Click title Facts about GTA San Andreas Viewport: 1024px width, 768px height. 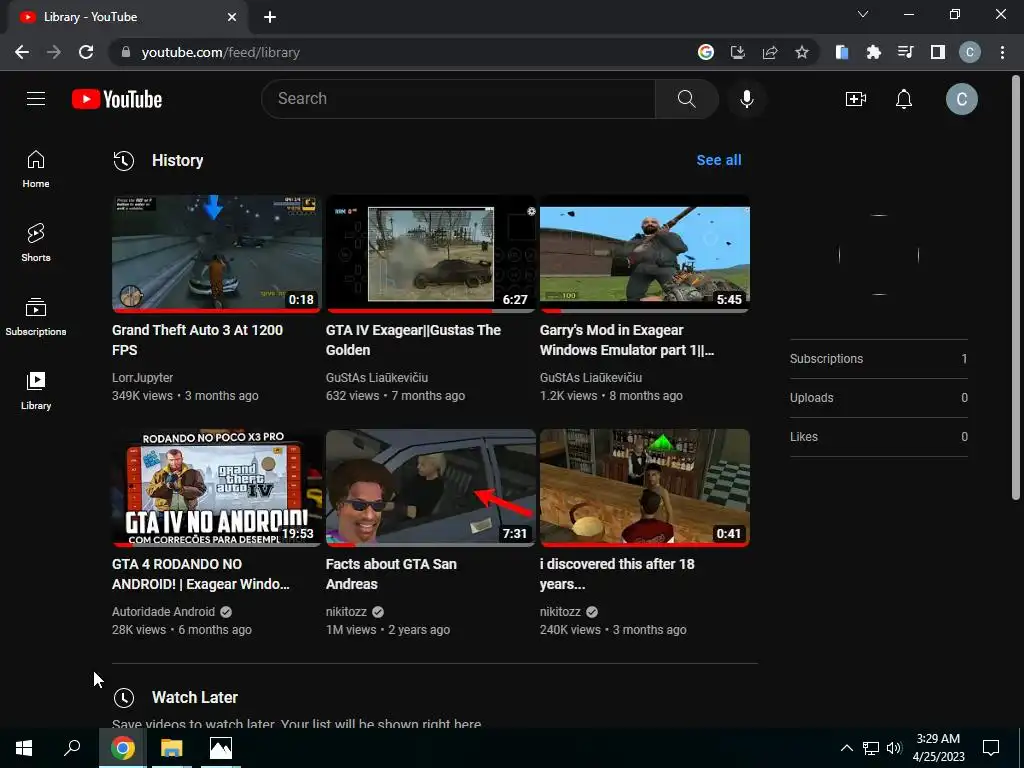pyautogui.click(x=391, y=573)
